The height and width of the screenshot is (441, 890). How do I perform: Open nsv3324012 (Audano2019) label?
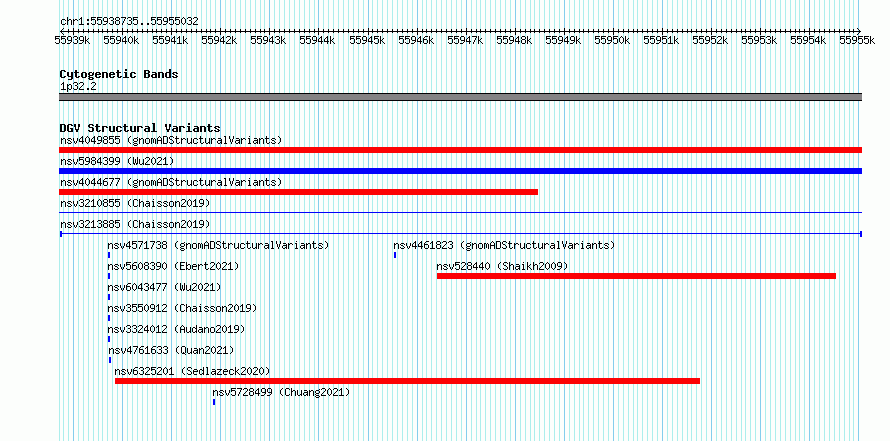(177, 329)
